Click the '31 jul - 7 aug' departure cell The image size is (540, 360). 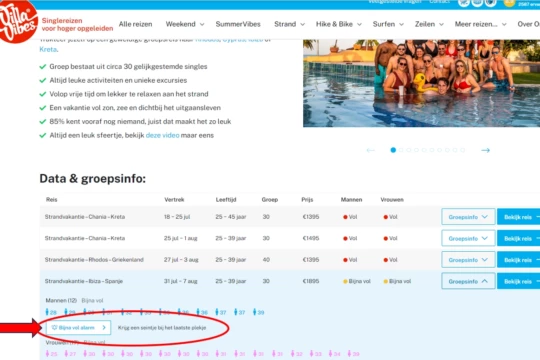point(180,281)
